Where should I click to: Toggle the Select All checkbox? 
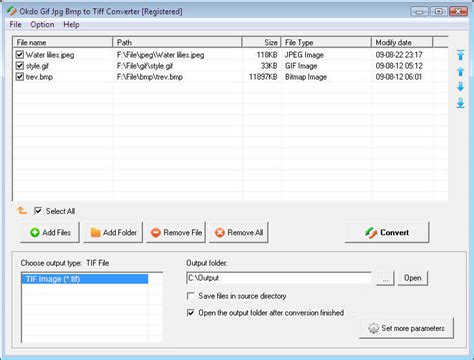click(38, 211)
